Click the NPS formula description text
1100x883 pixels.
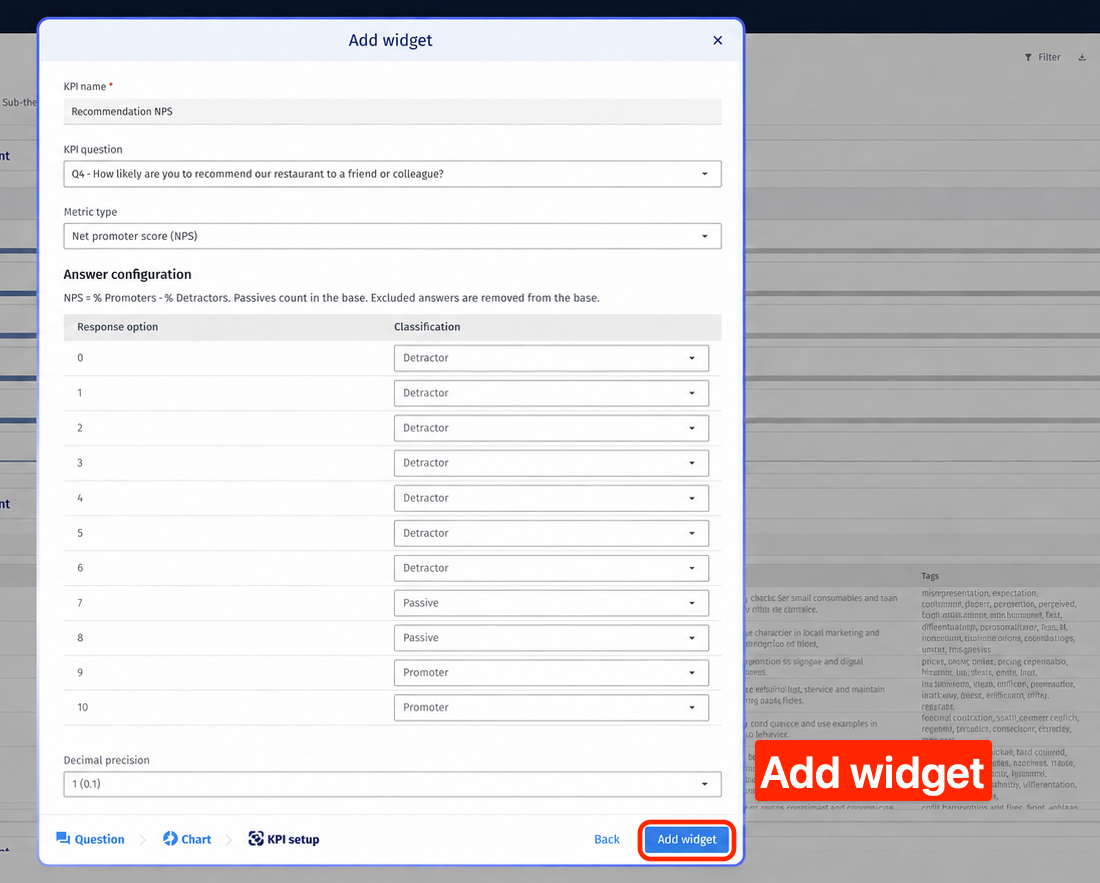331,298
